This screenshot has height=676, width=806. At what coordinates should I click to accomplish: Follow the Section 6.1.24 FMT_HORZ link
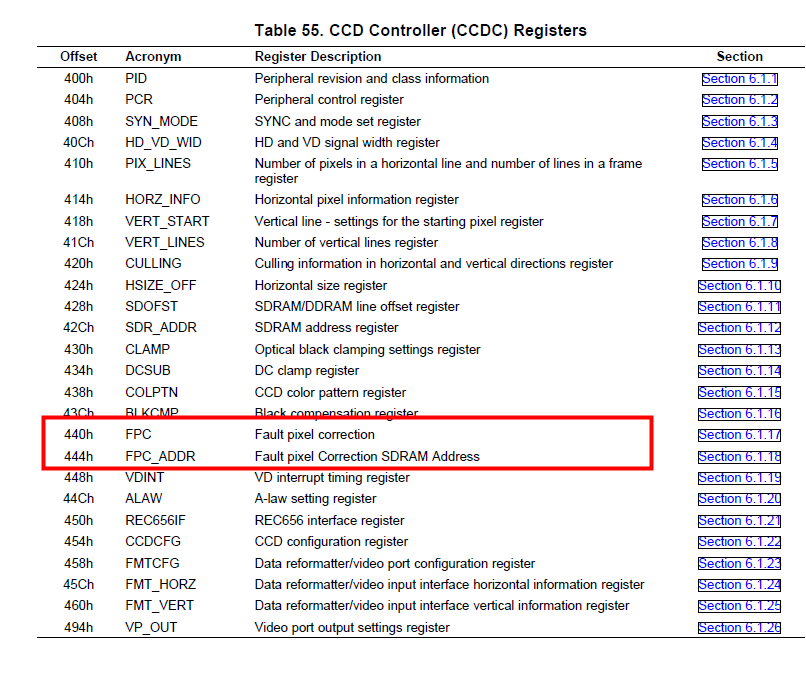739,585
